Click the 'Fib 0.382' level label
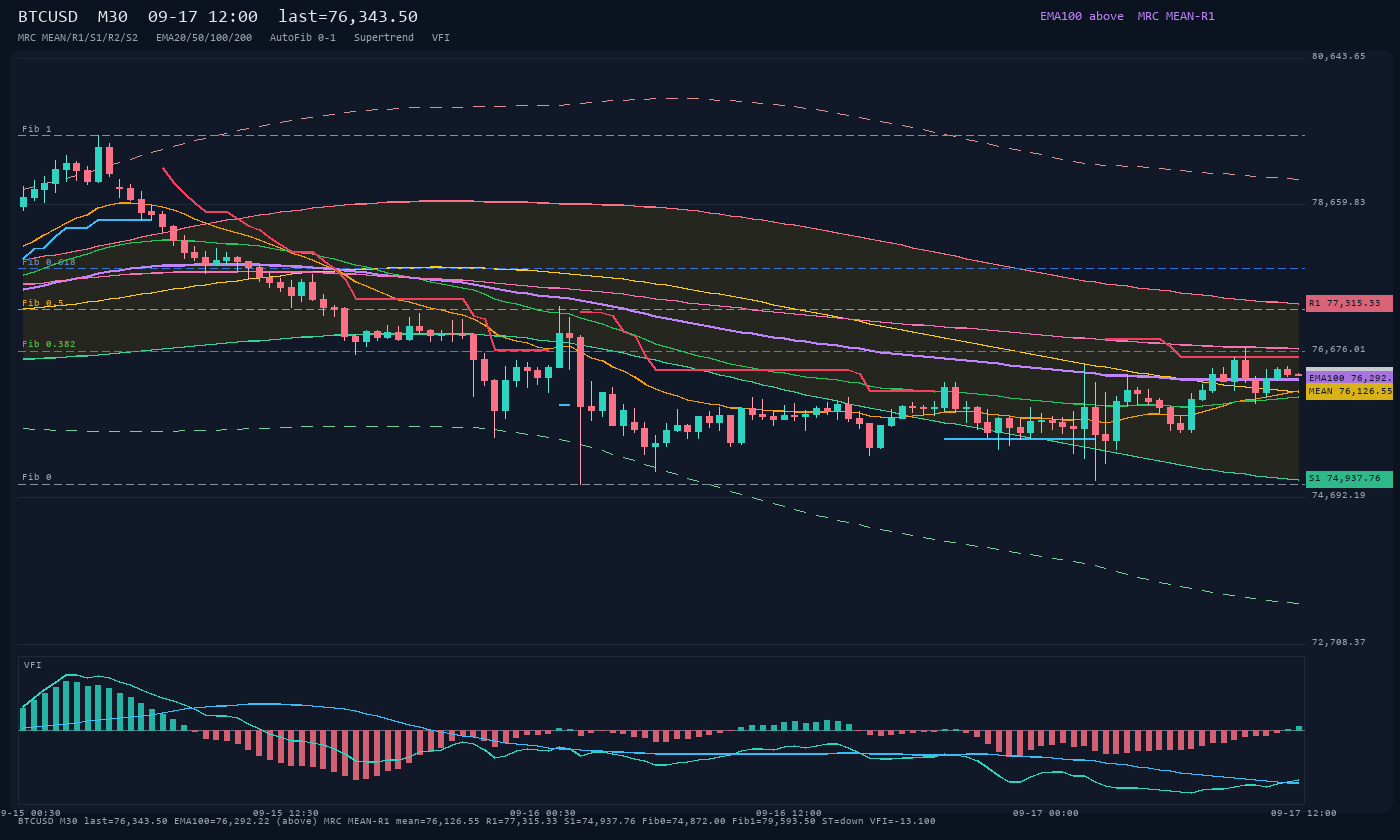The image size is (1400, 840). (49, 344)
